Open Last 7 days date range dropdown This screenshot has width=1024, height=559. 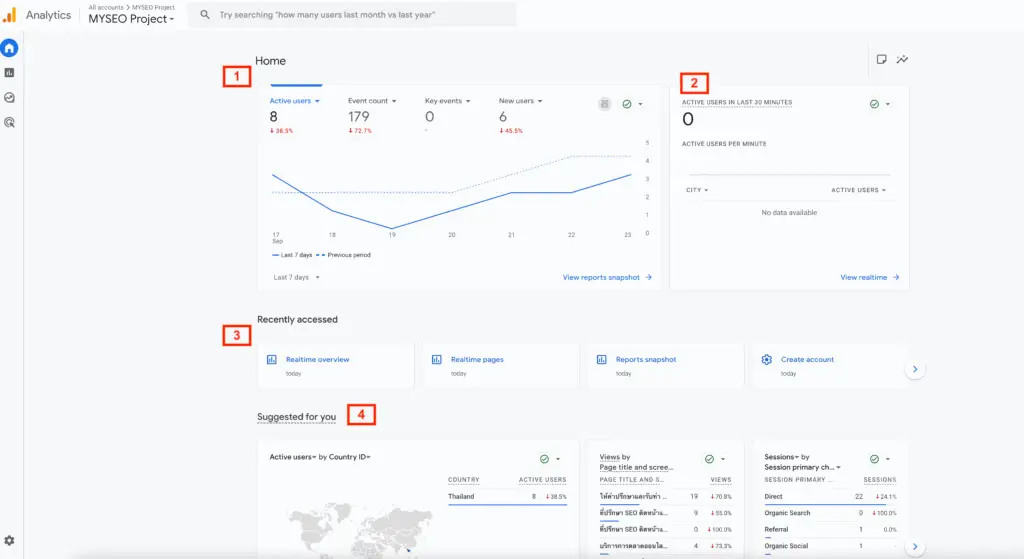click(x=296, y=278)
